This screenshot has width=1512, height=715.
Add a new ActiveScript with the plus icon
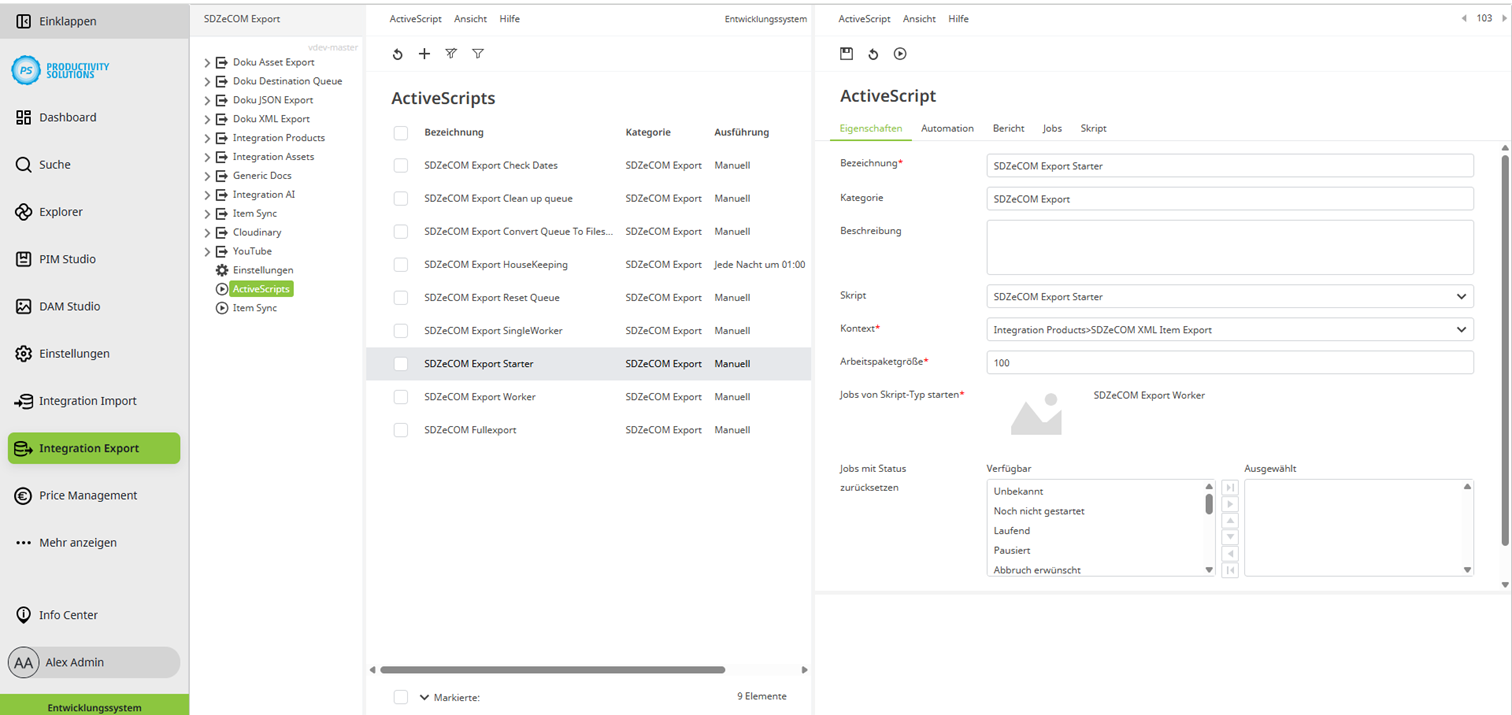(424, 54)
